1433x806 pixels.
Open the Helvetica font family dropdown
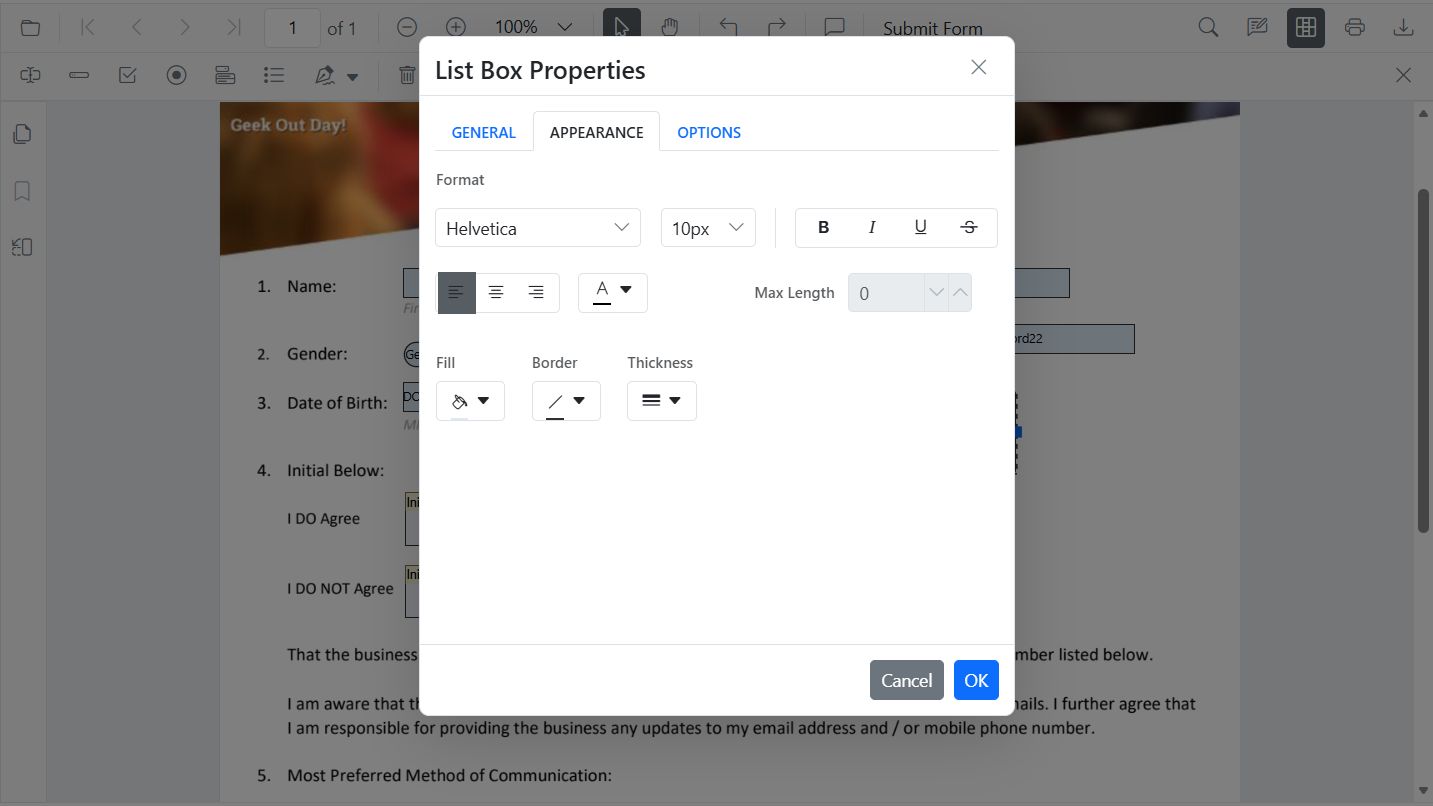537,228
